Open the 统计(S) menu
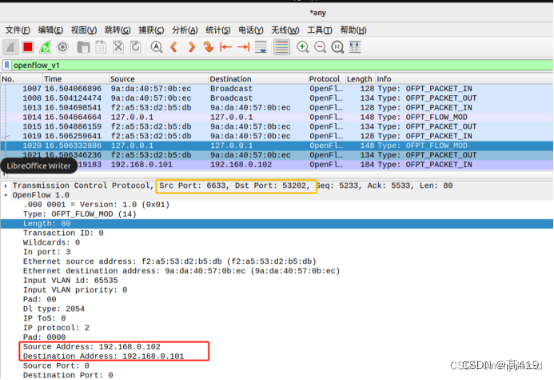The height and width of the screenshot is (380, 554). (x=218, y=30)
